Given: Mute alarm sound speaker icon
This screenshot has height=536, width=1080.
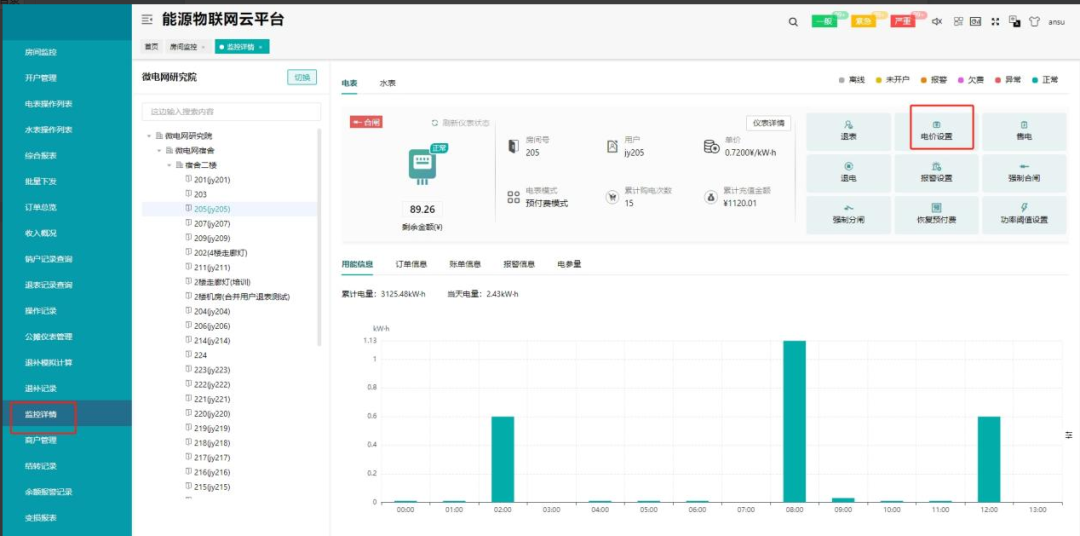Looking at the screenshot, I should coord(937,21).
